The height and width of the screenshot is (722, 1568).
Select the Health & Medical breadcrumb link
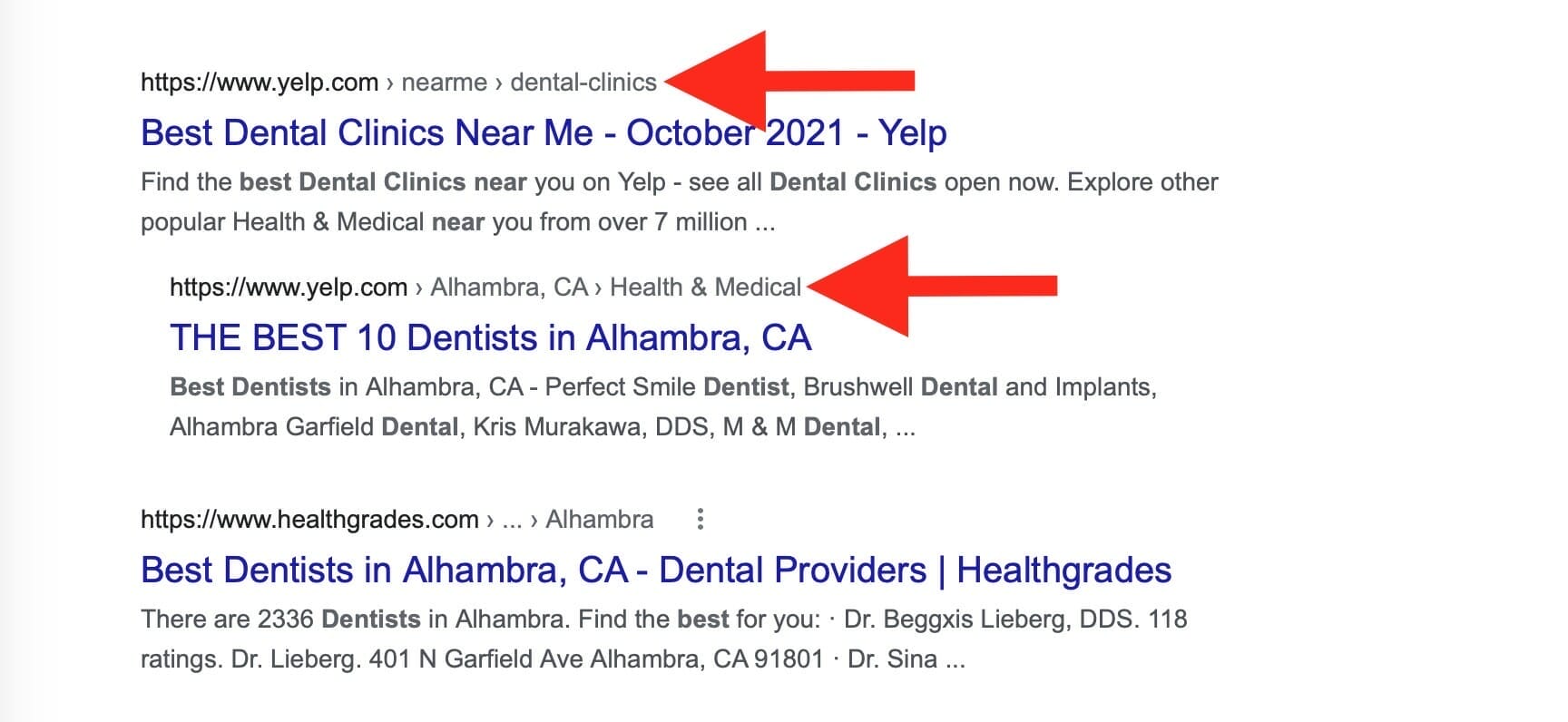(708, 287)
